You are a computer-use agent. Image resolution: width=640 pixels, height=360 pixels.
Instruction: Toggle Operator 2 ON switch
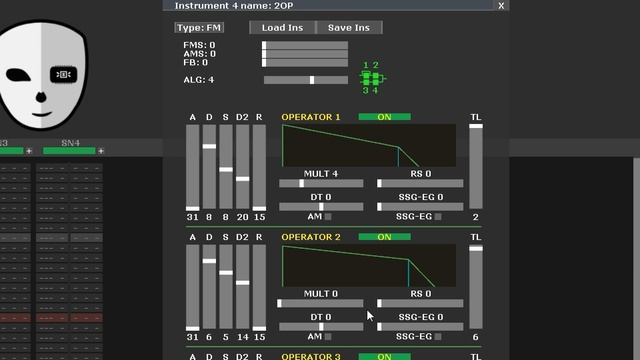pos(384,237)
